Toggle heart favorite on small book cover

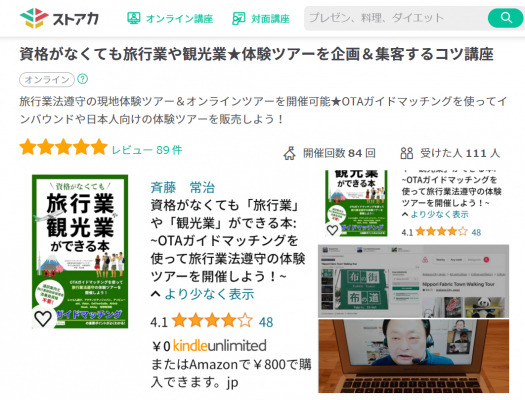click(x=332, y=230)
